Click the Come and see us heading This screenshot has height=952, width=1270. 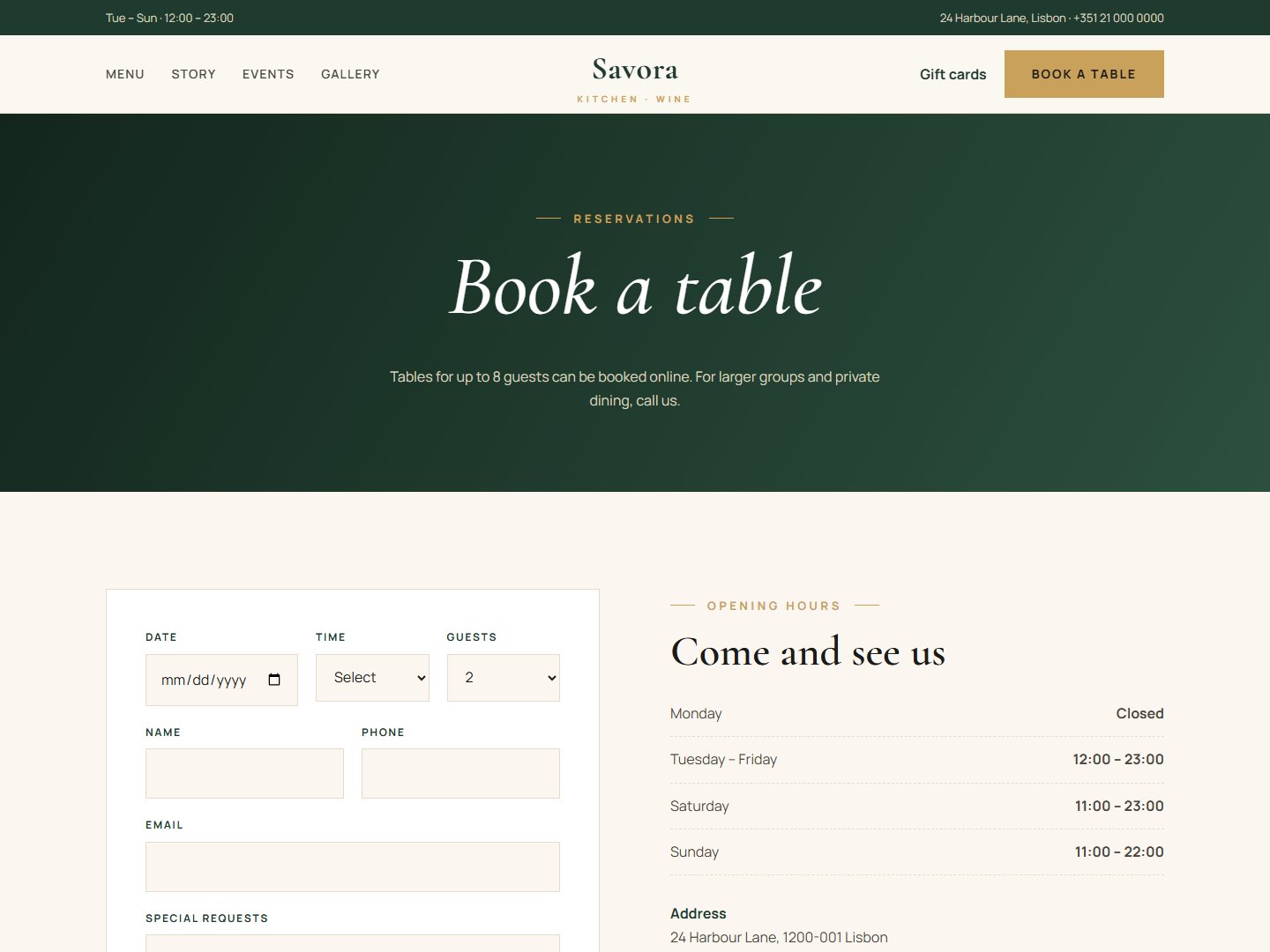click(x=808, y=652)
